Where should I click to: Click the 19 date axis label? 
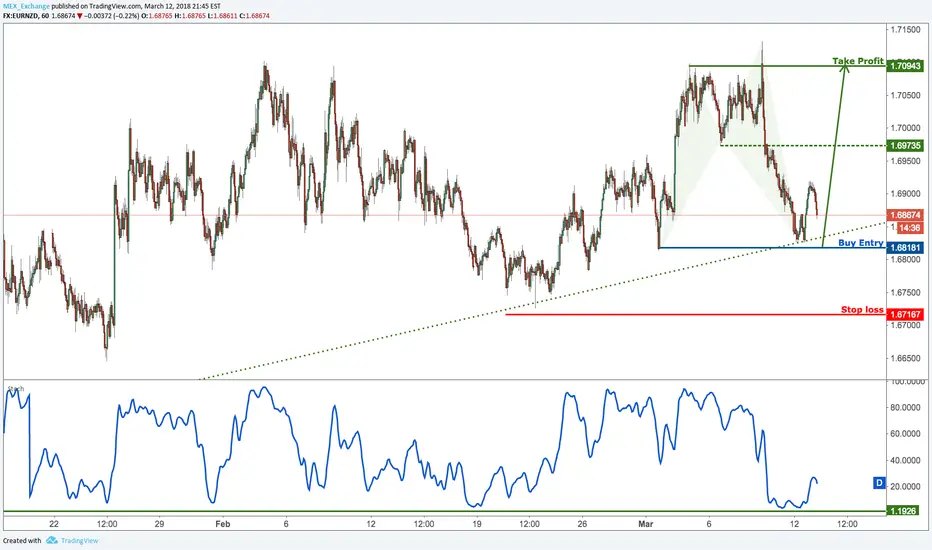(x=477, y=524)
